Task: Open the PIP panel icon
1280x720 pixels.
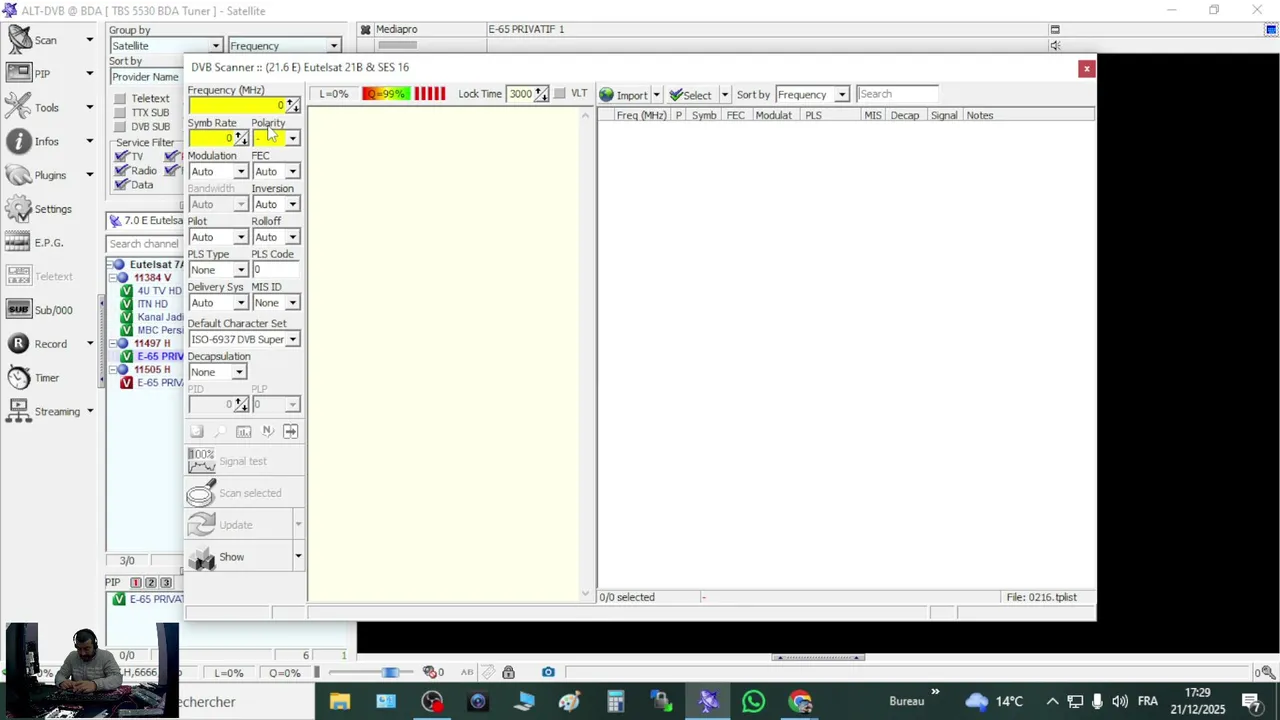Action: click(x=19, y=73)
